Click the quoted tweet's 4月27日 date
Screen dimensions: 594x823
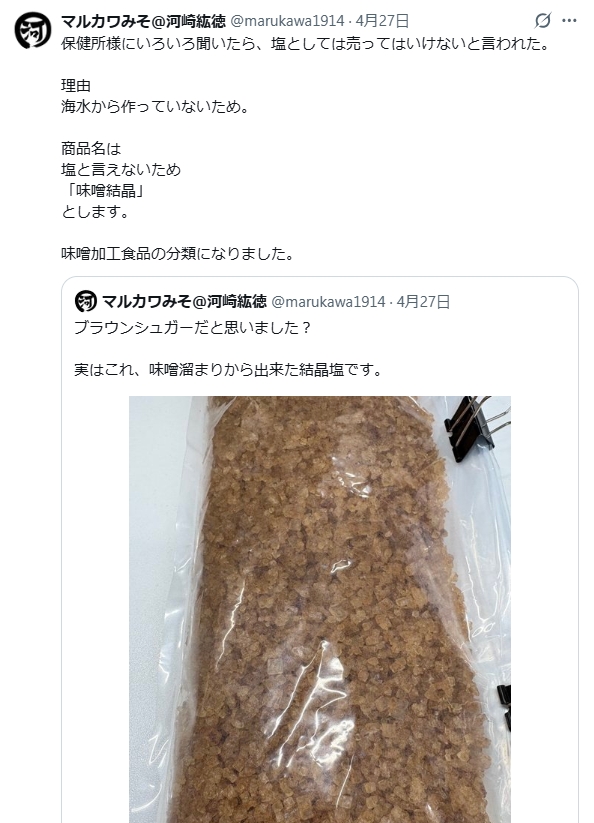click(x=423, y=302)
